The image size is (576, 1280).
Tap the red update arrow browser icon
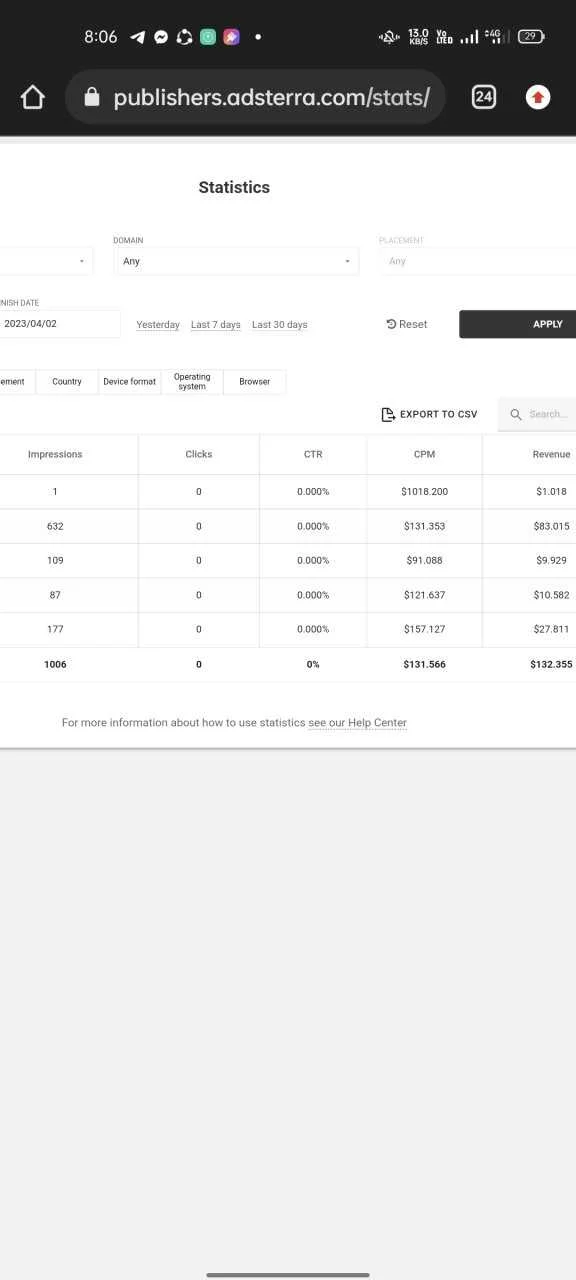click(538, 97)
